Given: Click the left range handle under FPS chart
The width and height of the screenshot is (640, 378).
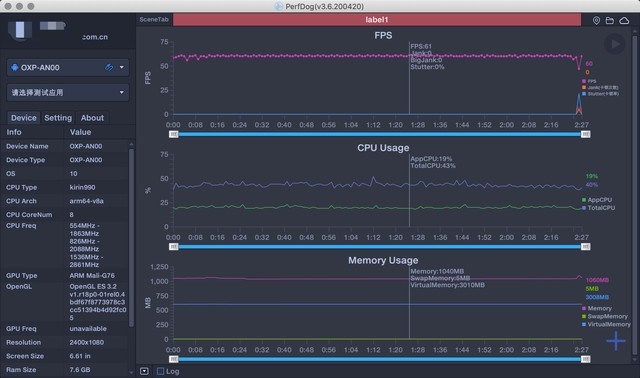Looking at the screenshot, I should (x=173, y=134).
